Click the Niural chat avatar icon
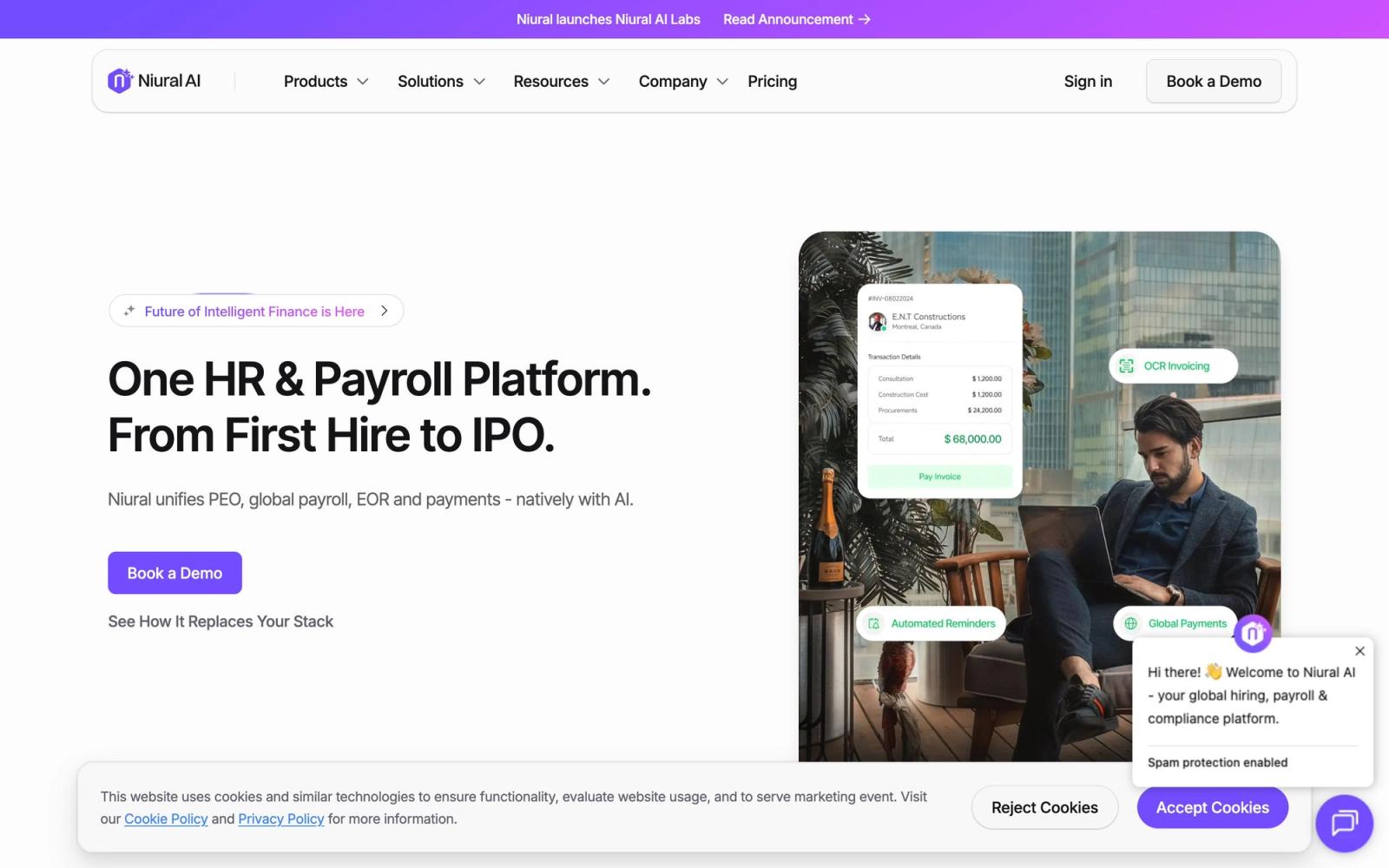Viewport: 1389px width, 868px height. point(1253,634)
